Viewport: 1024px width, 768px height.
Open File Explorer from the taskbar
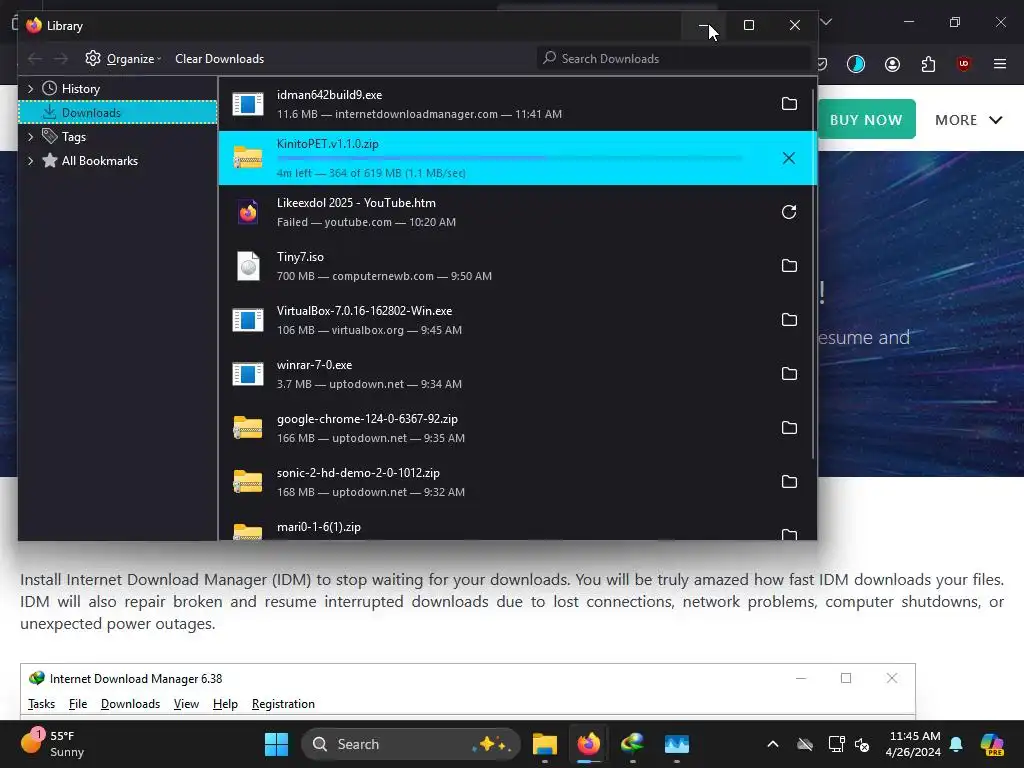pyautogui.click(x=545, y=744)
